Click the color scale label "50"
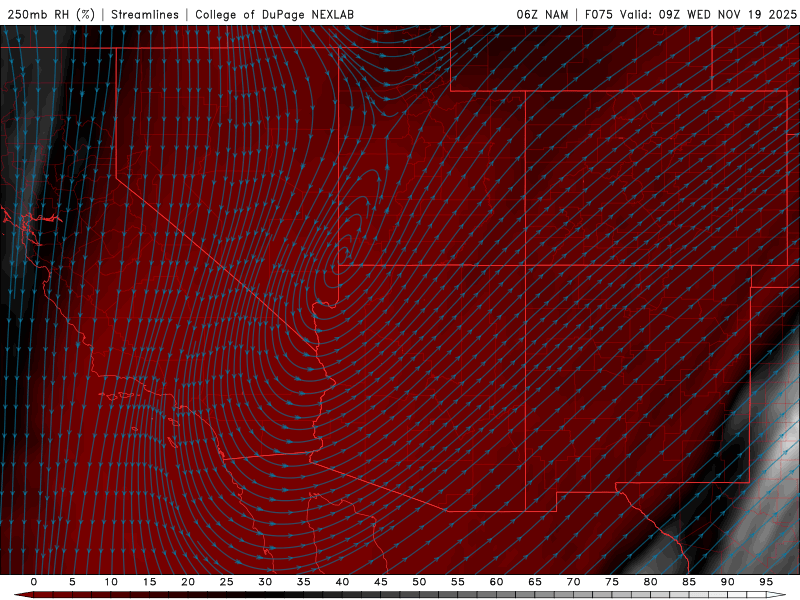Screen dimensions: 800x600 [419, 582]
